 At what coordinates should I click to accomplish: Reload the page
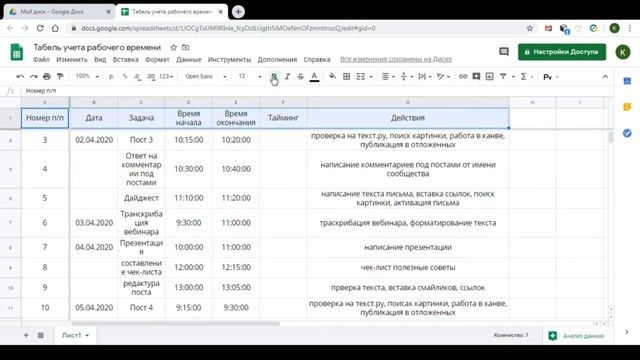point(40,28)
